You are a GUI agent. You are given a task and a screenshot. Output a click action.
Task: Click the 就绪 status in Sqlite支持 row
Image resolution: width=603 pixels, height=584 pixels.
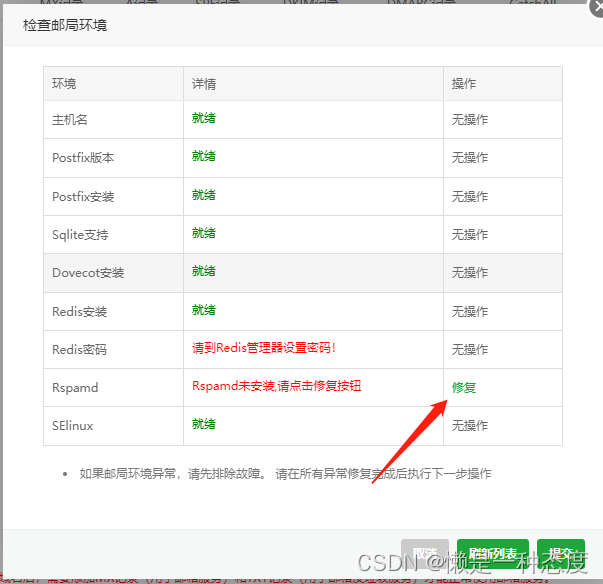point(204,233)
